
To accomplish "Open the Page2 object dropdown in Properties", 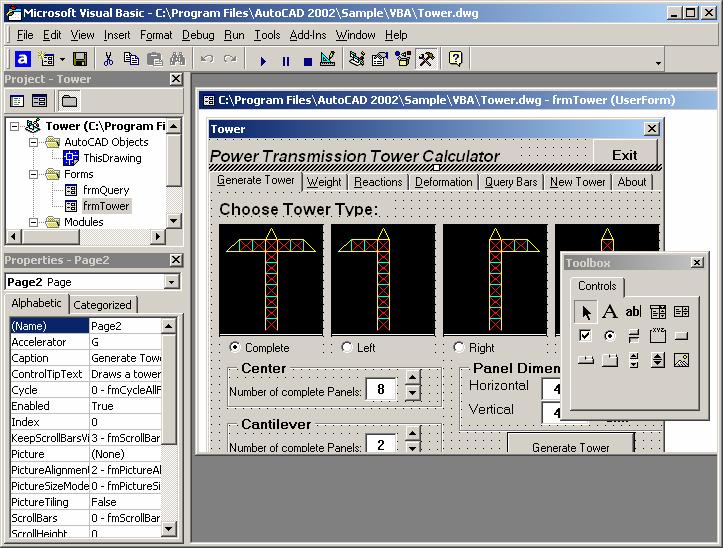I will pos(172,282).
